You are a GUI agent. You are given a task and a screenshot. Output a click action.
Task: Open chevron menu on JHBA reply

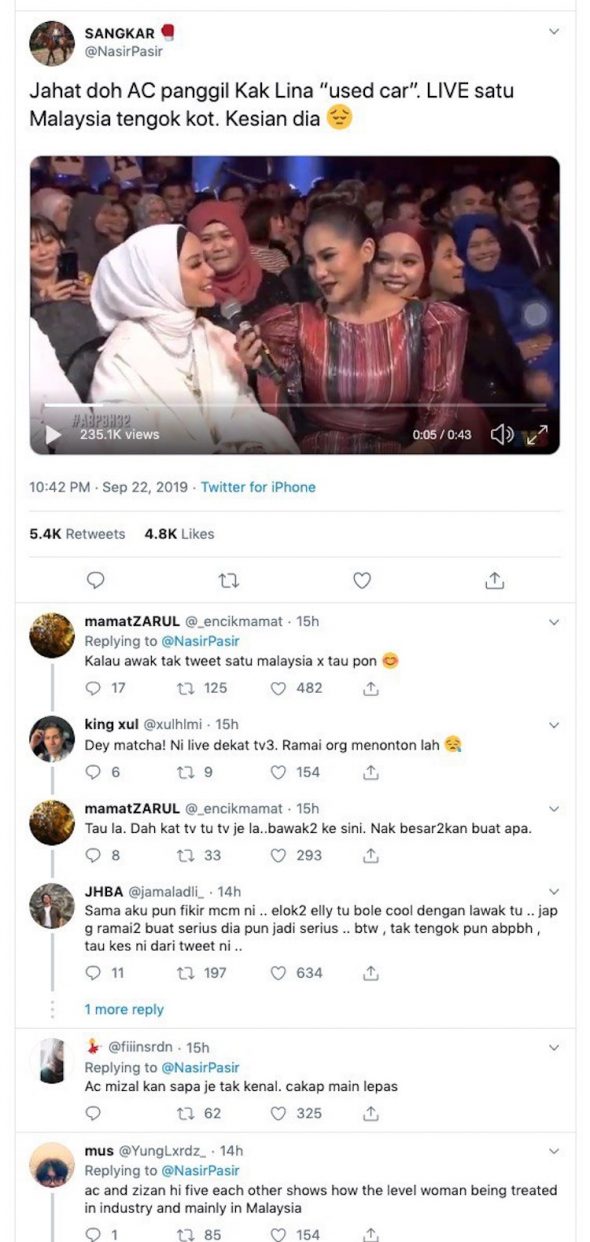pos(554,892)
